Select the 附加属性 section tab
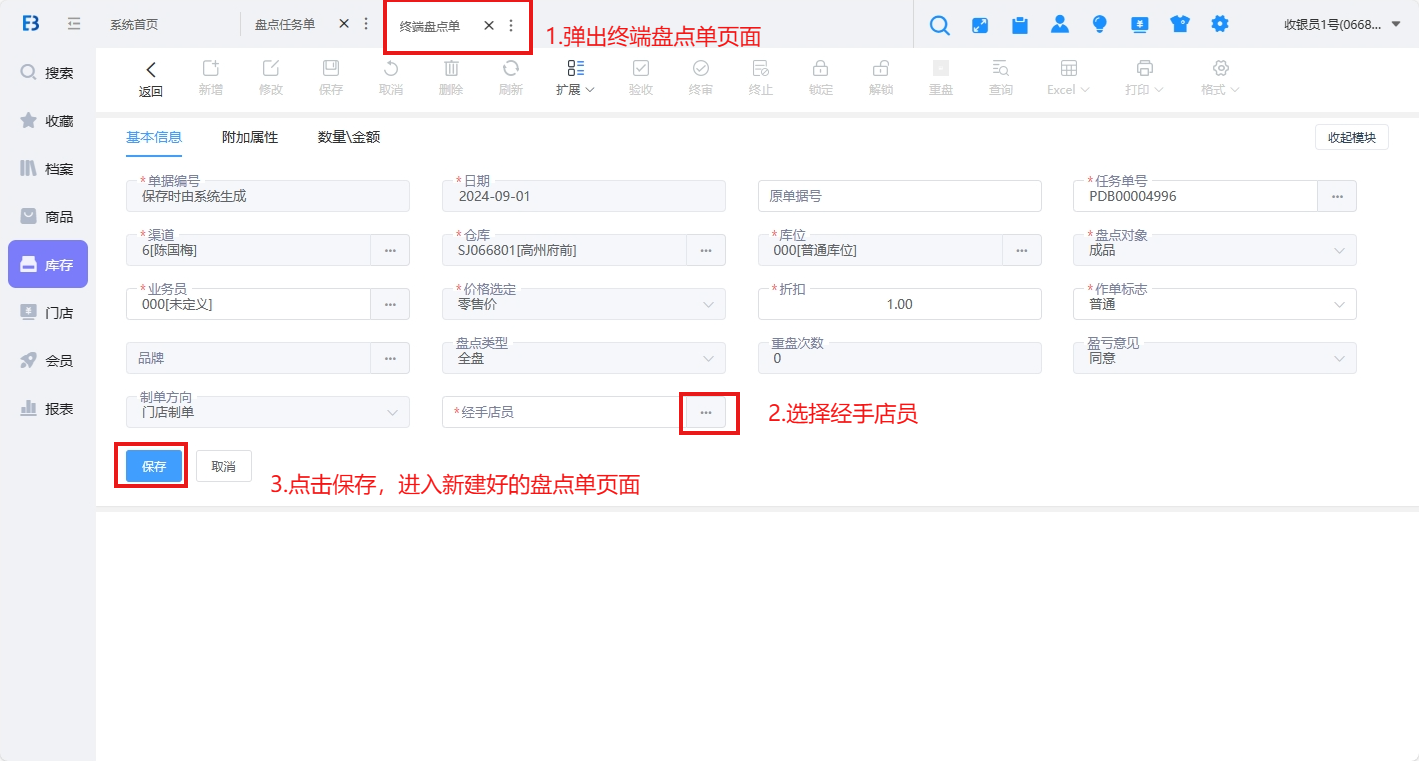Image resolution: width=1419 pixels, height=761 pixels. [250, 138]
